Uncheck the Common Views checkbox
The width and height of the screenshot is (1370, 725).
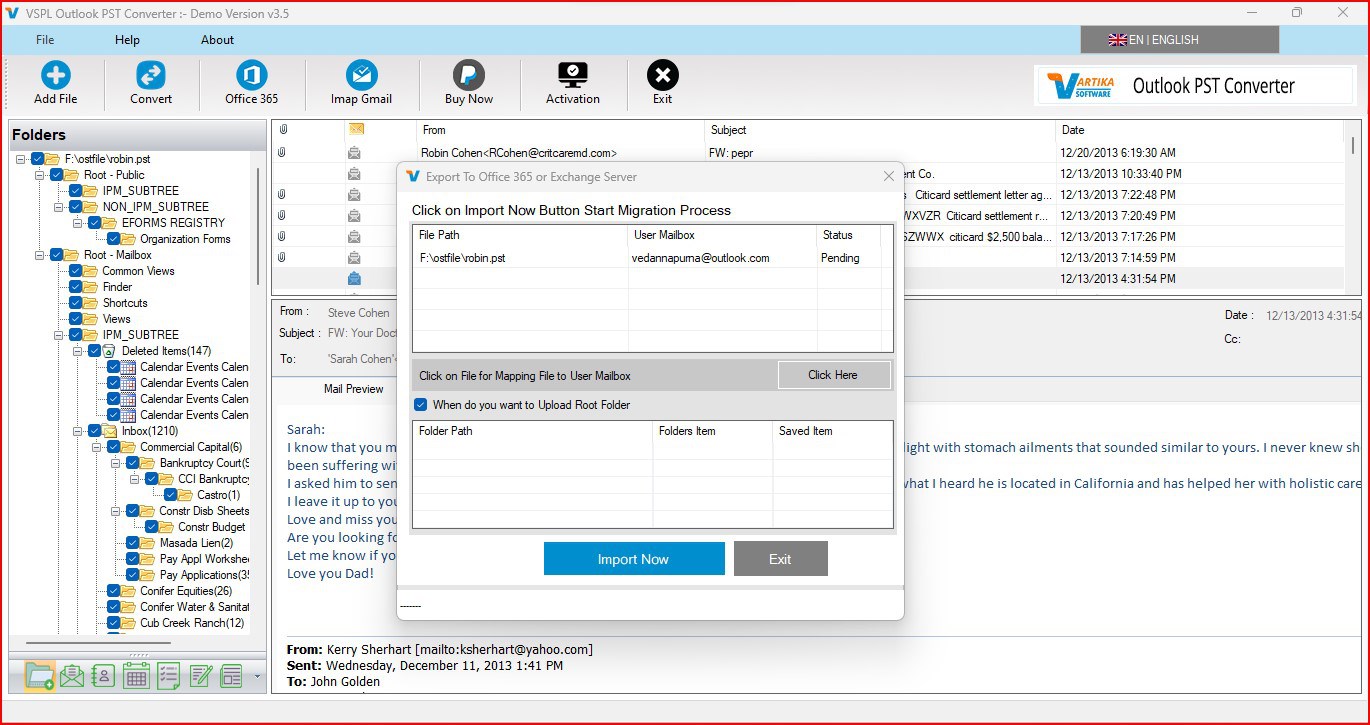click(x=76, y=271)
